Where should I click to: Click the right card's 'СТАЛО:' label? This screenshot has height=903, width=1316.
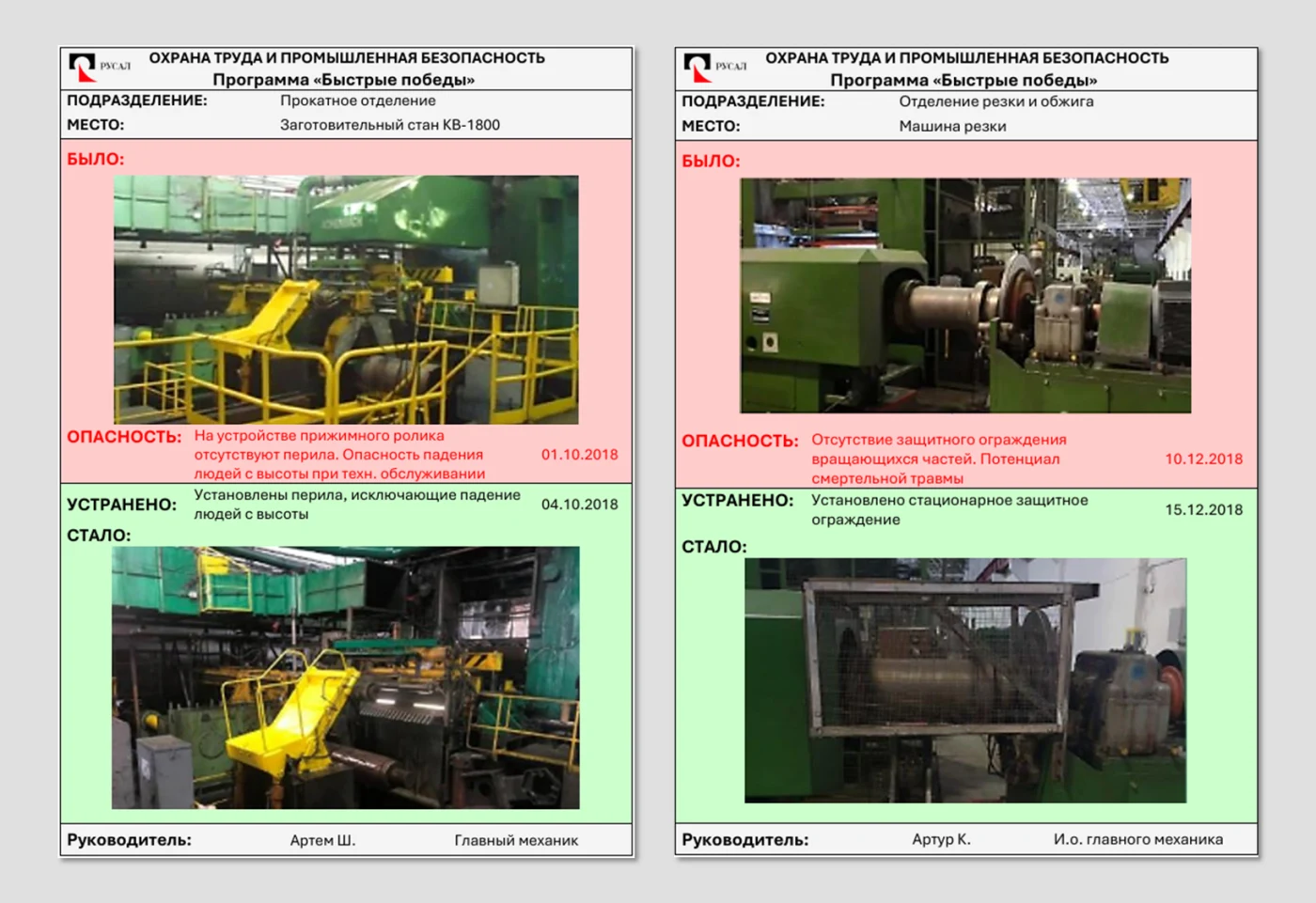pyautogui.click(x=714, y=547)
